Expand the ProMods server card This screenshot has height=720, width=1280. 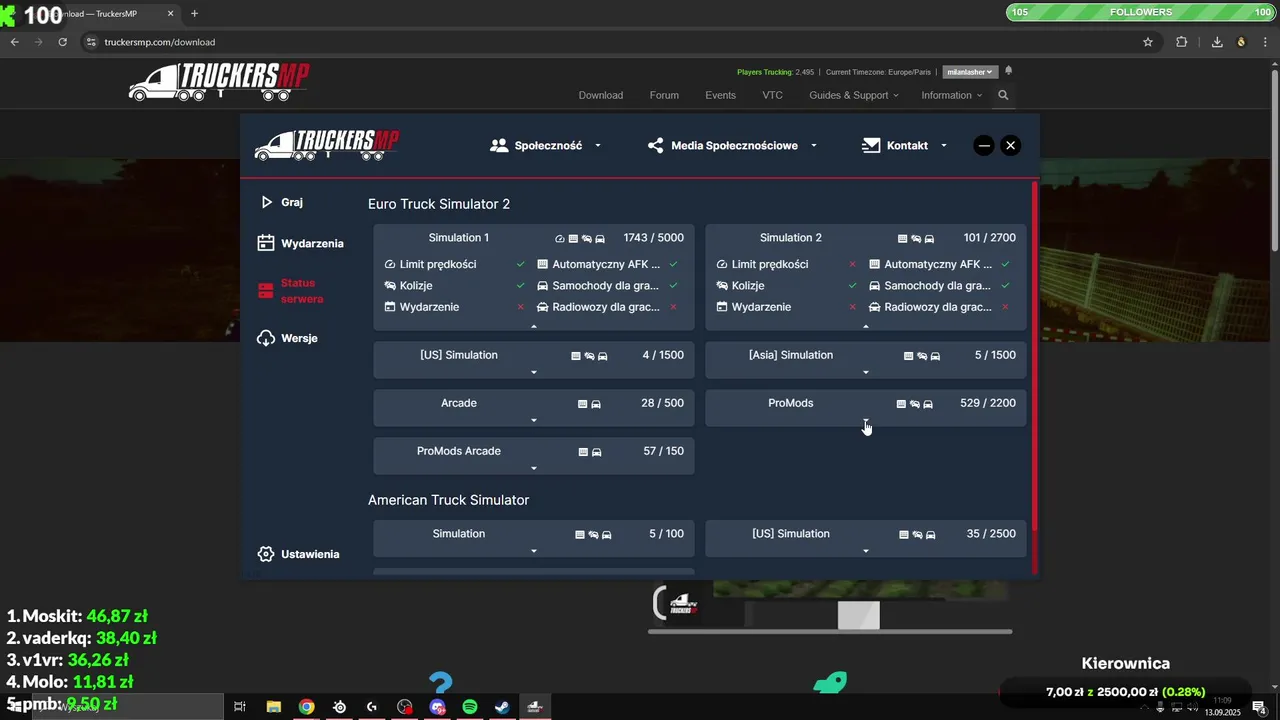866,421
